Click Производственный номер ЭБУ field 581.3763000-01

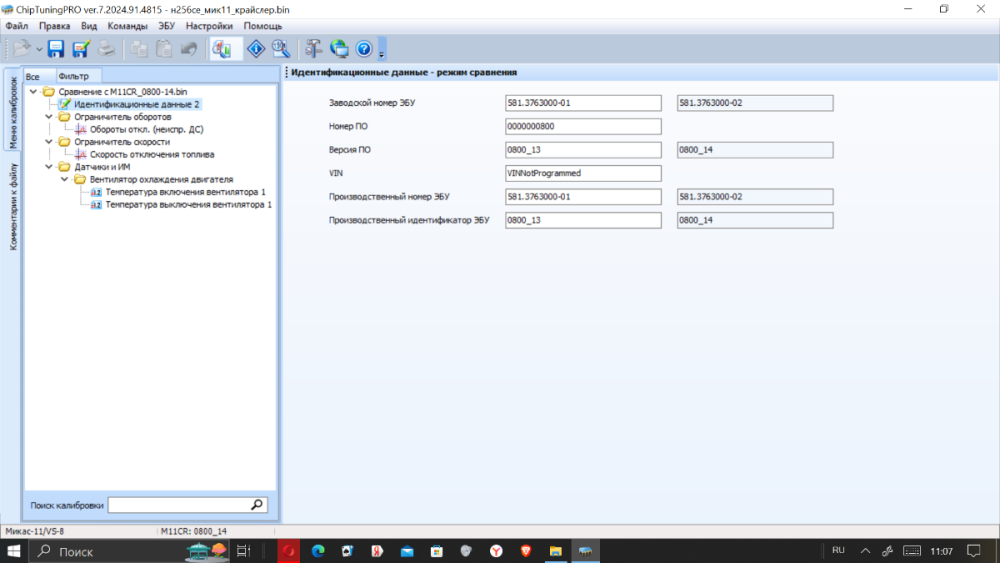tap(583, 197)
